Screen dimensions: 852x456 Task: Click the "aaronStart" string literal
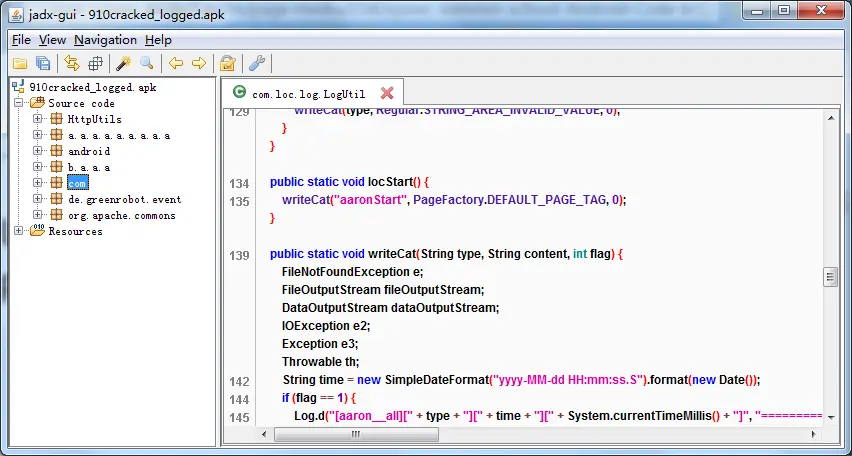(x=370, y=199)
